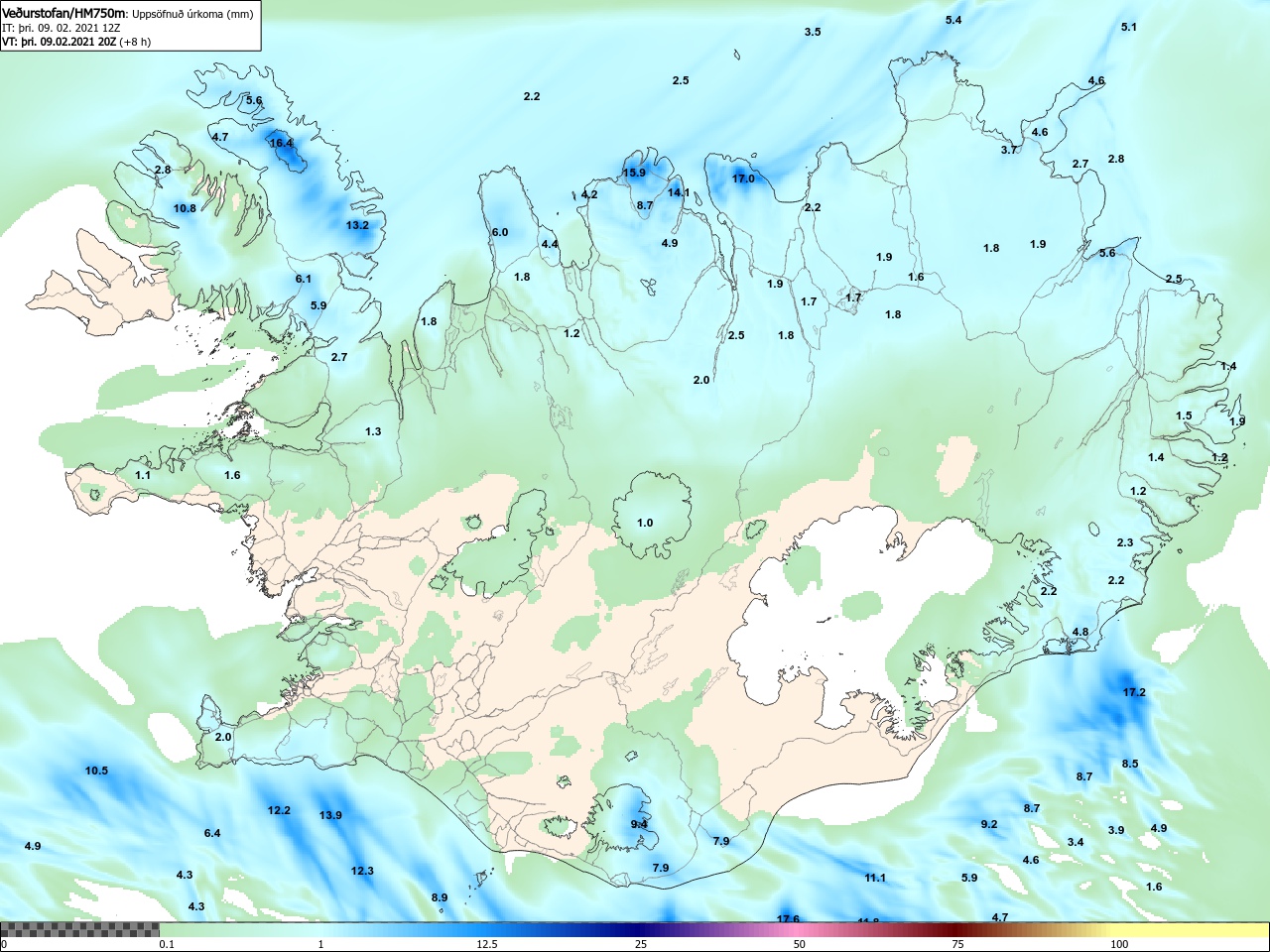Select the 3.7 value in the northeast
This screenshot has height=952, width=1270.
tap(1009, 150)
